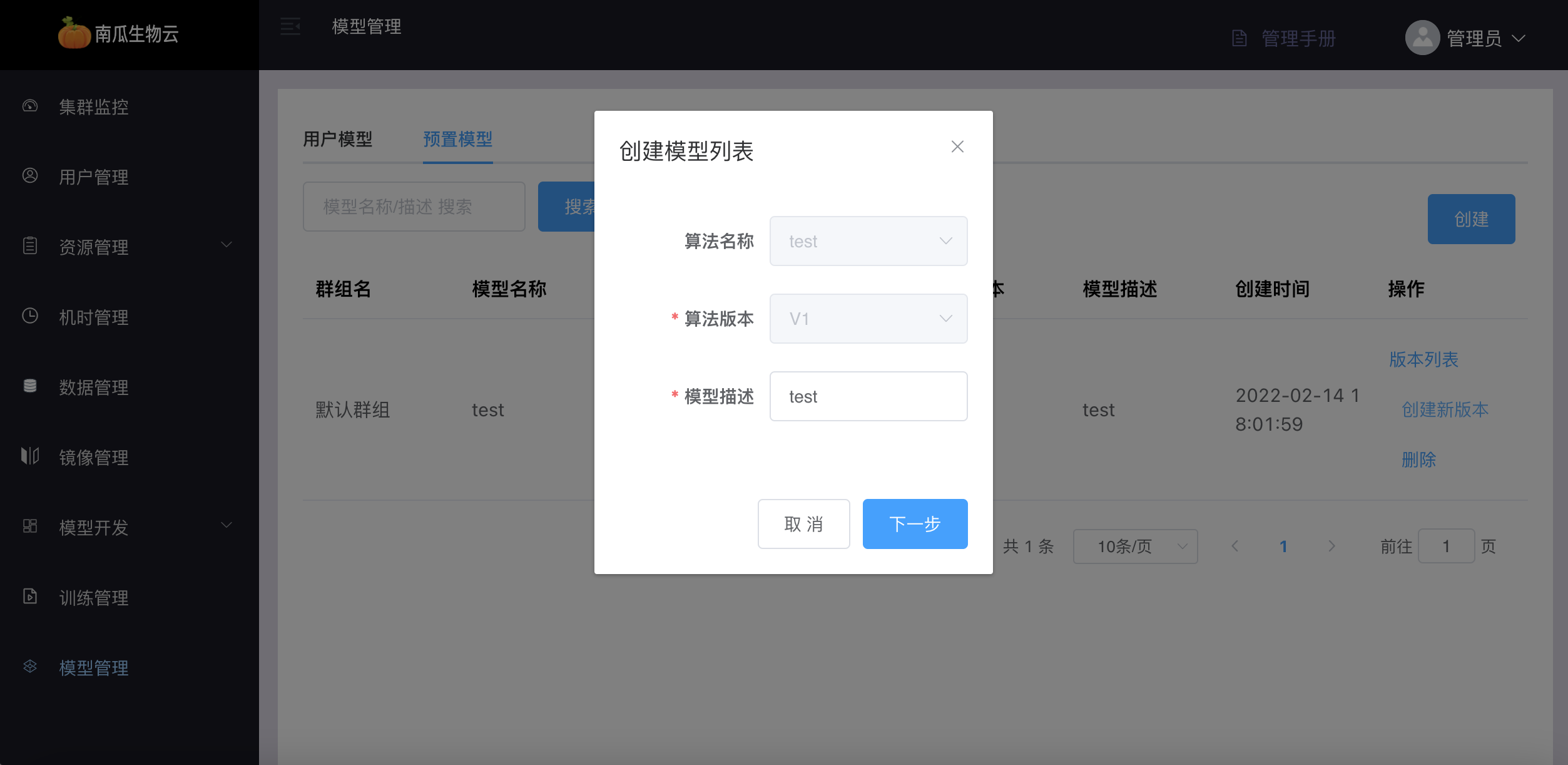Image resolution: width=1568 pixels, height=765 pixels.
Task: Click the resource management clipboard icon
Action: click(30, 246)
